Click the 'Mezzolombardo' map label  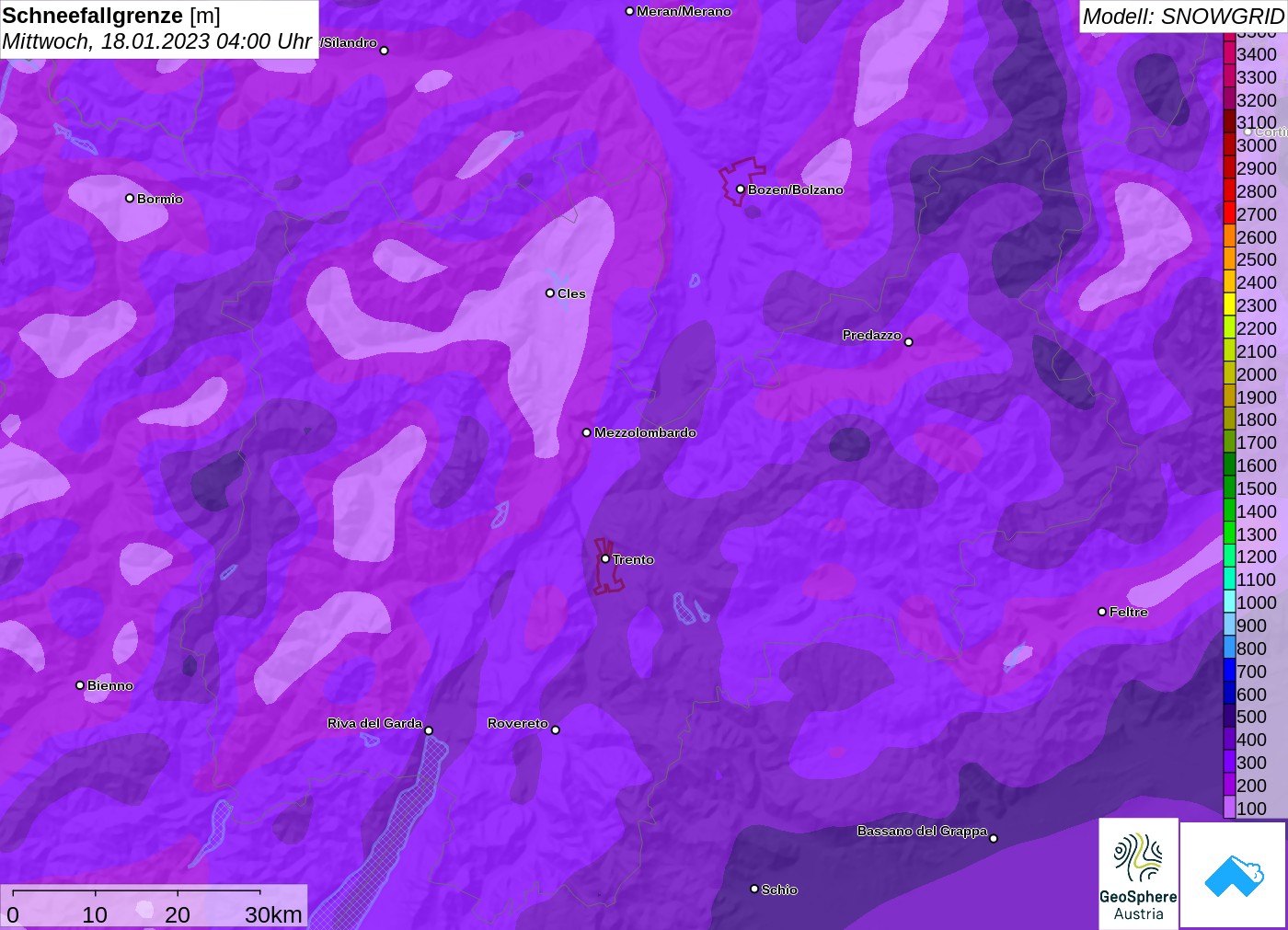645,432
